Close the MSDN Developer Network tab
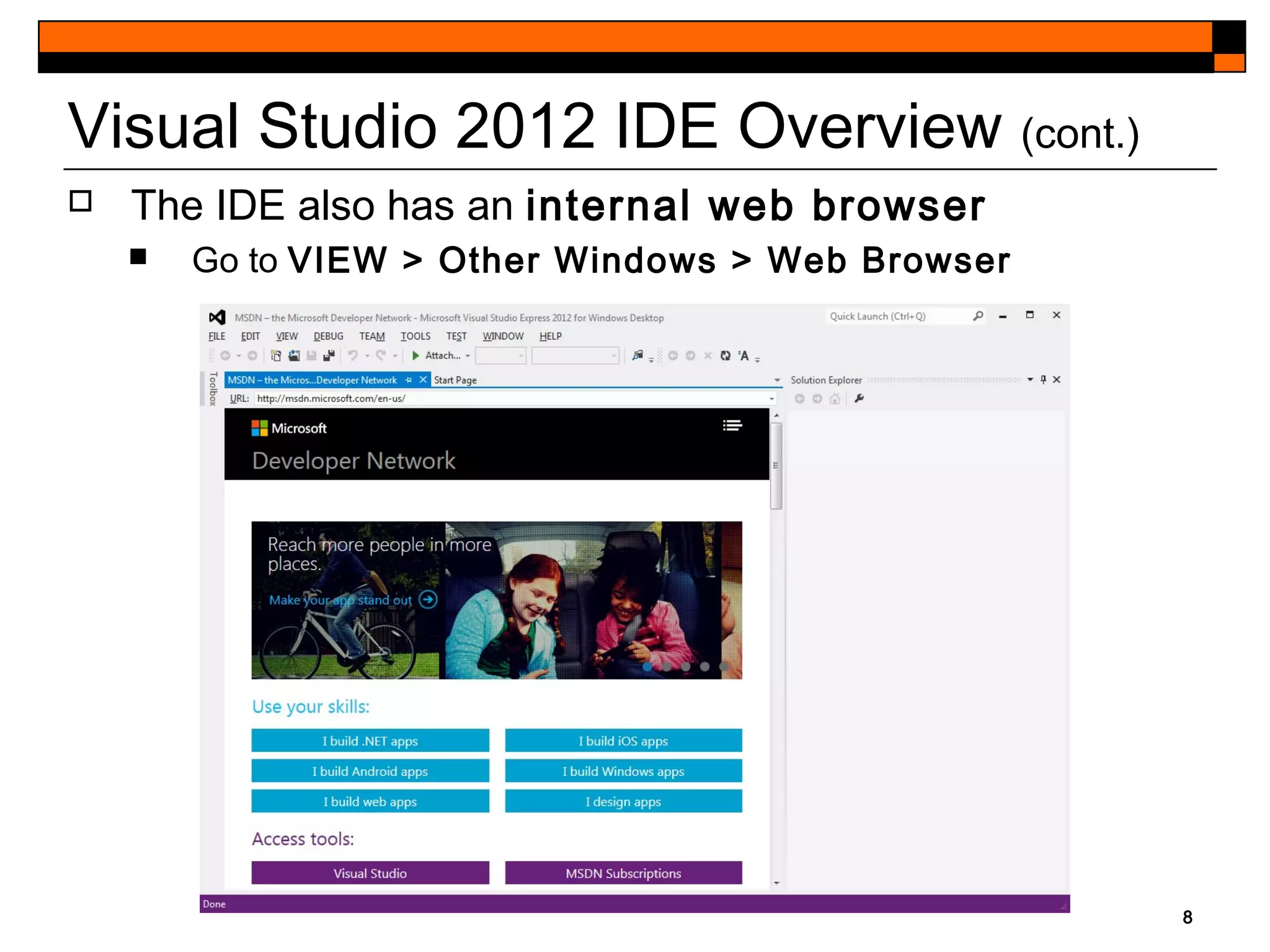Screen dimensions: 1270x952 click(x=423, y=379)
